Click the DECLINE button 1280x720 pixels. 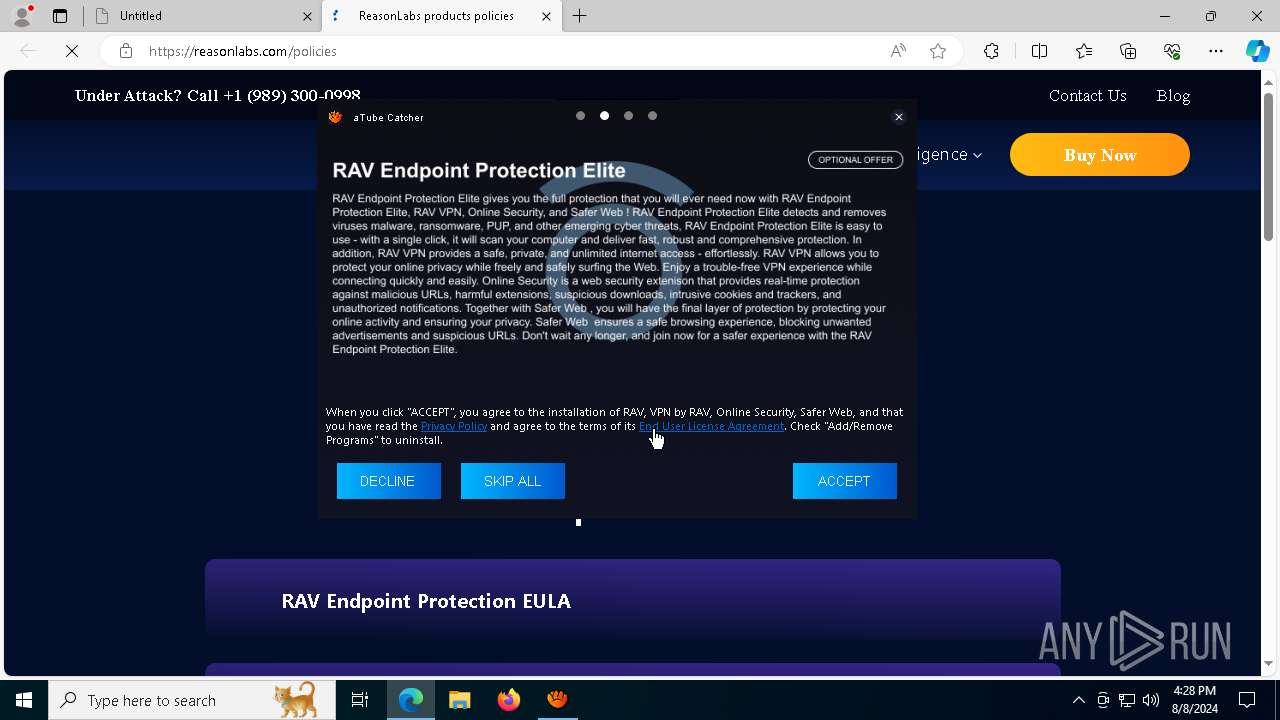(x=388, y=481)
